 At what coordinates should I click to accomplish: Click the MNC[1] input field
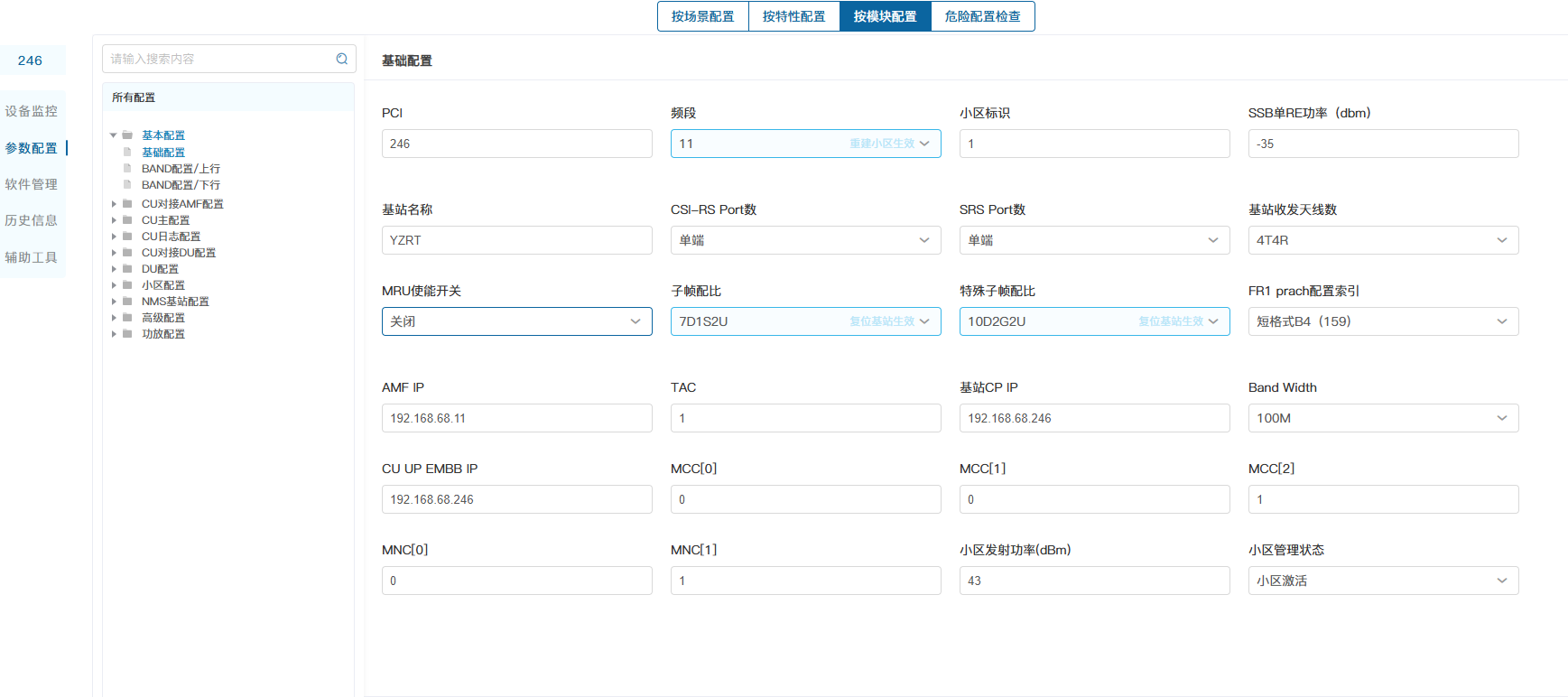pyautogui.click(x=805, y=581)
